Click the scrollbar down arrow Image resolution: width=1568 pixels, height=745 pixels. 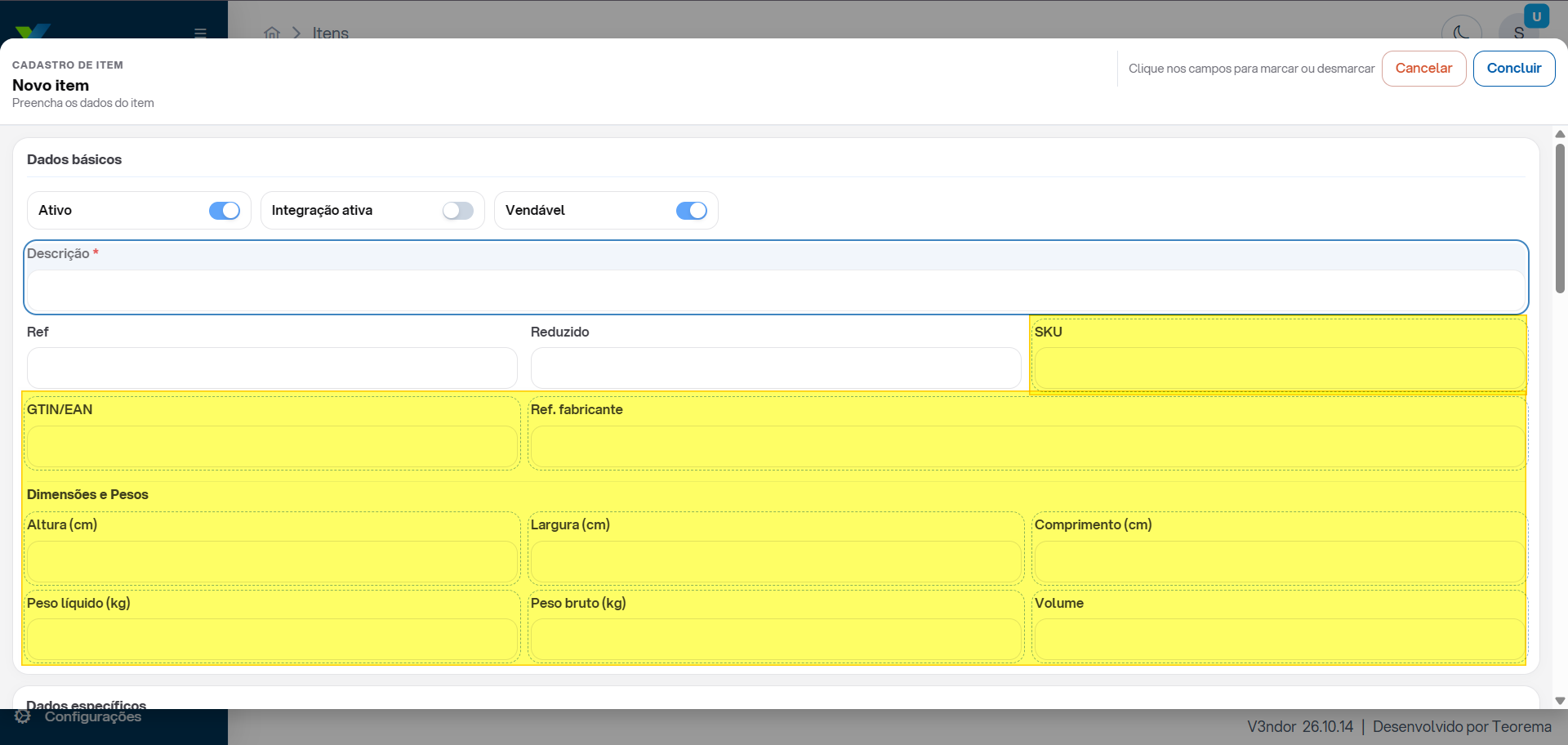coord(1560,701)
